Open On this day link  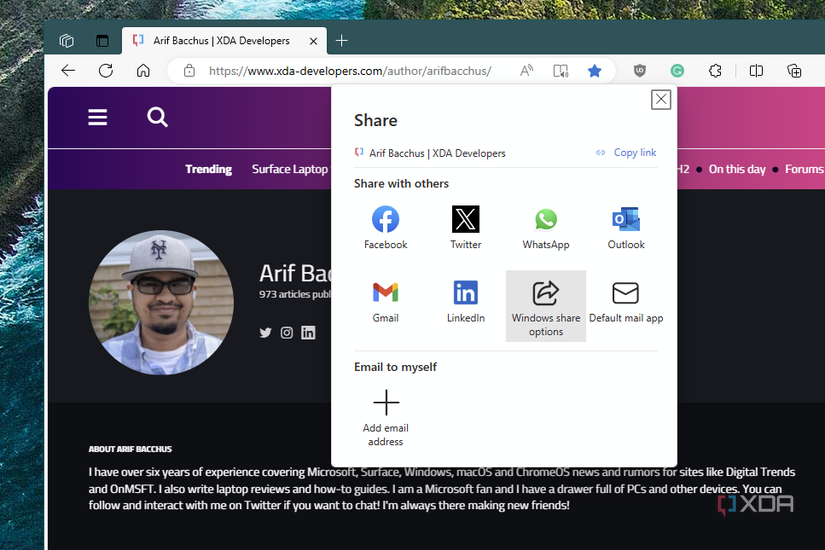point(737,169)
